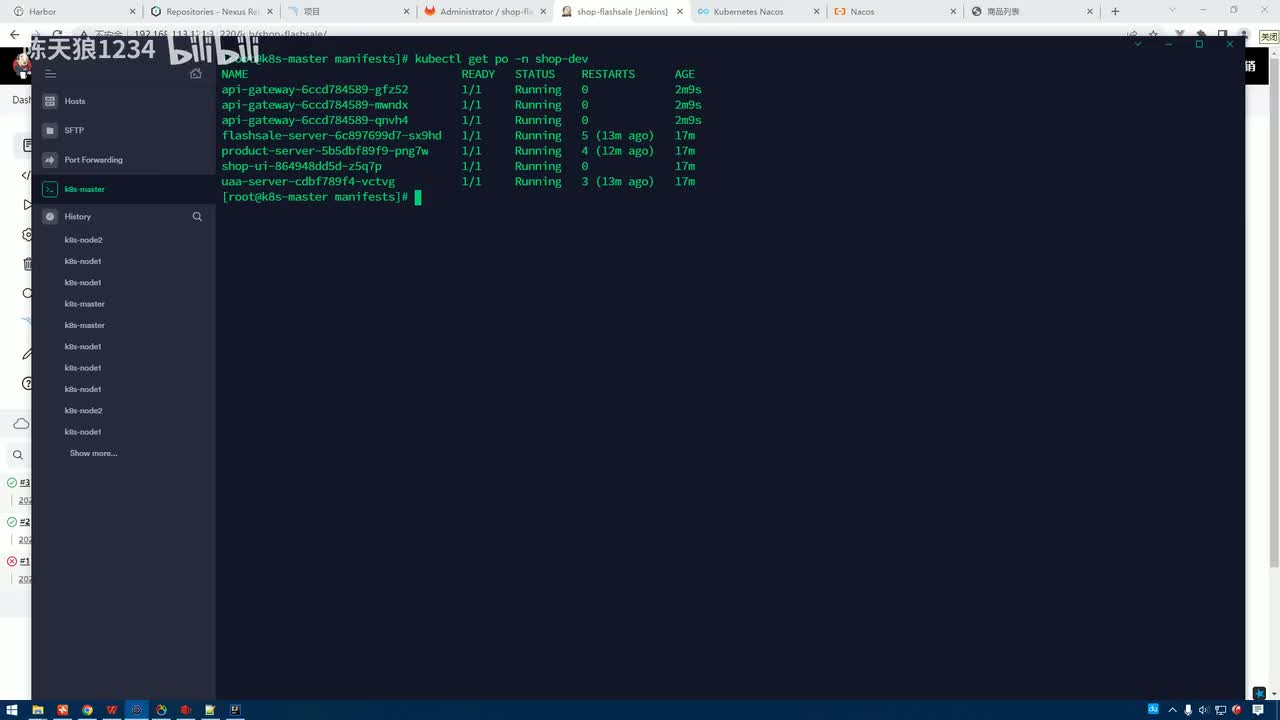Open File Explorer from taskbar
The width and height of the screenshot is (1280, 720).
click(38, 710)
